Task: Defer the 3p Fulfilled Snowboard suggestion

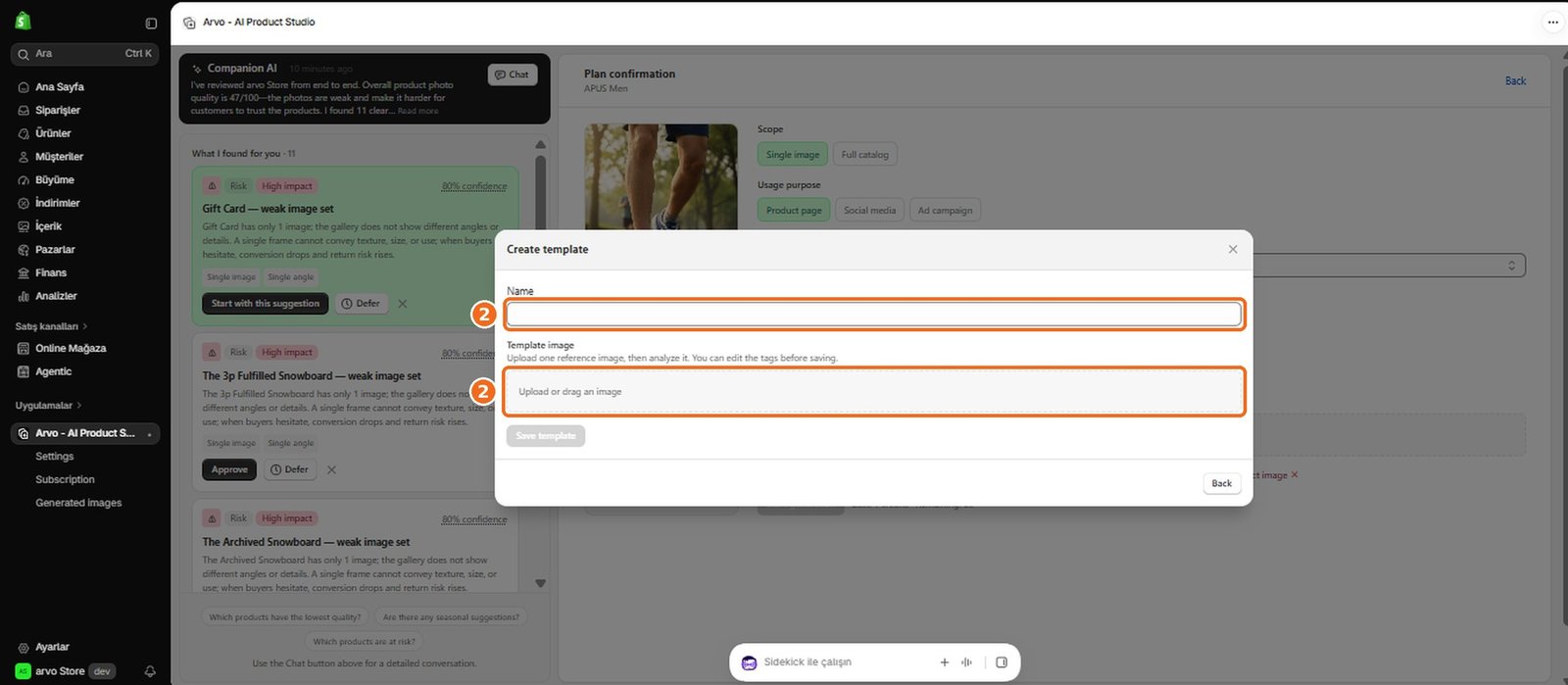Action: point(289,469)
